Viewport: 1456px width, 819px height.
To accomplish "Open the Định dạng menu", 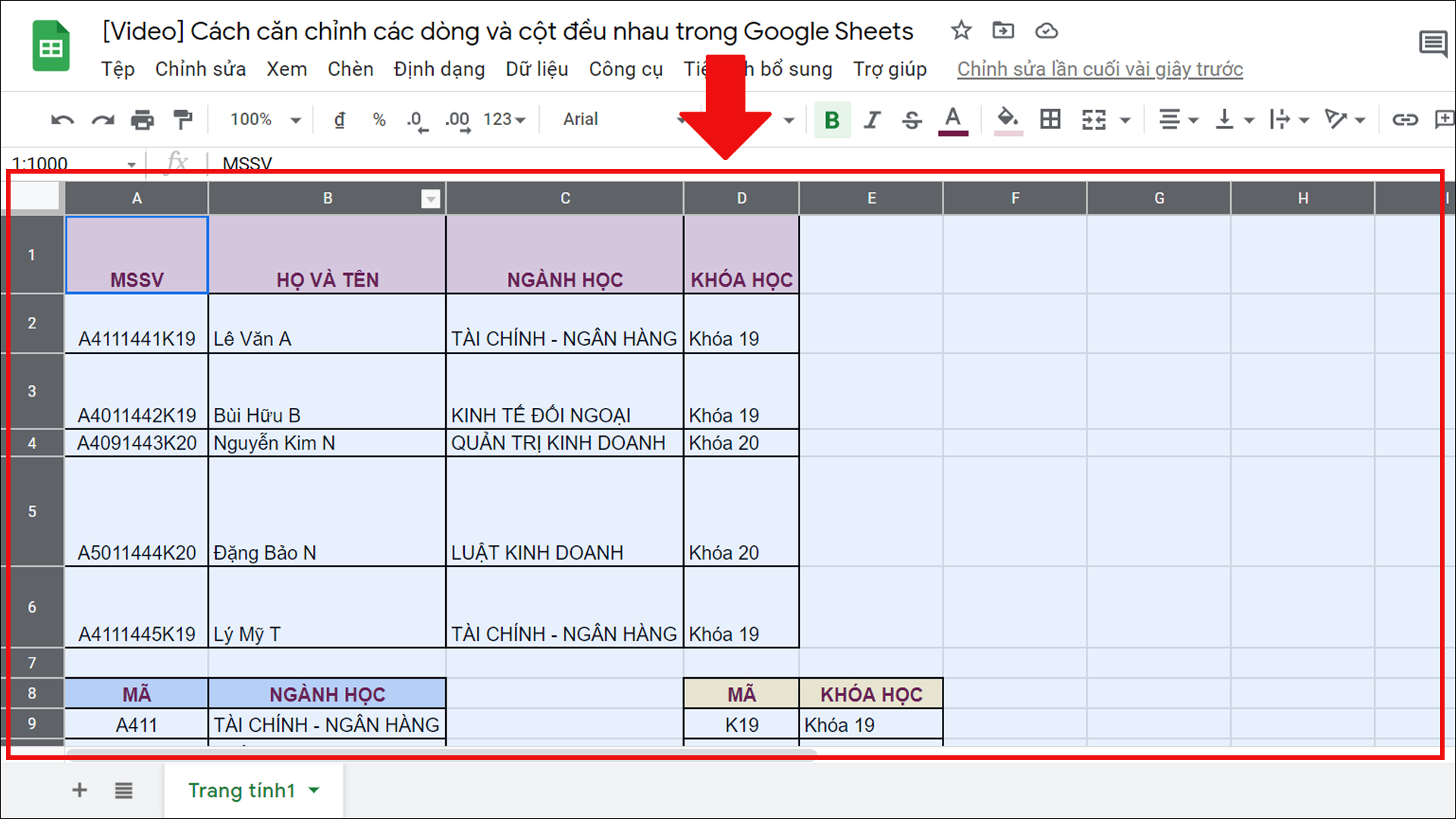I will 436,69.
